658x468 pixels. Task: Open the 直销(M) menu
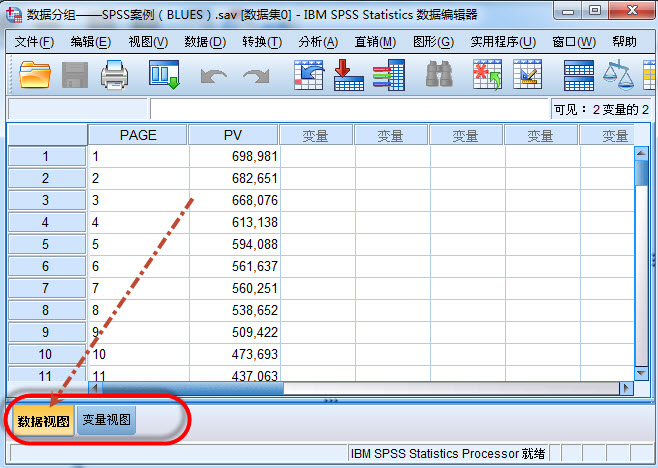pos(375,42)
